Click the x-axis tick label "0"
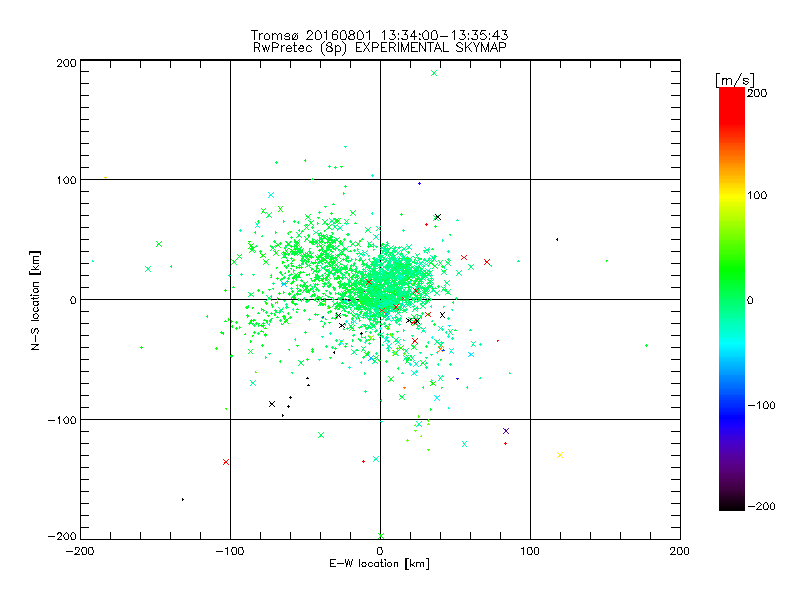 click(380, 551)
